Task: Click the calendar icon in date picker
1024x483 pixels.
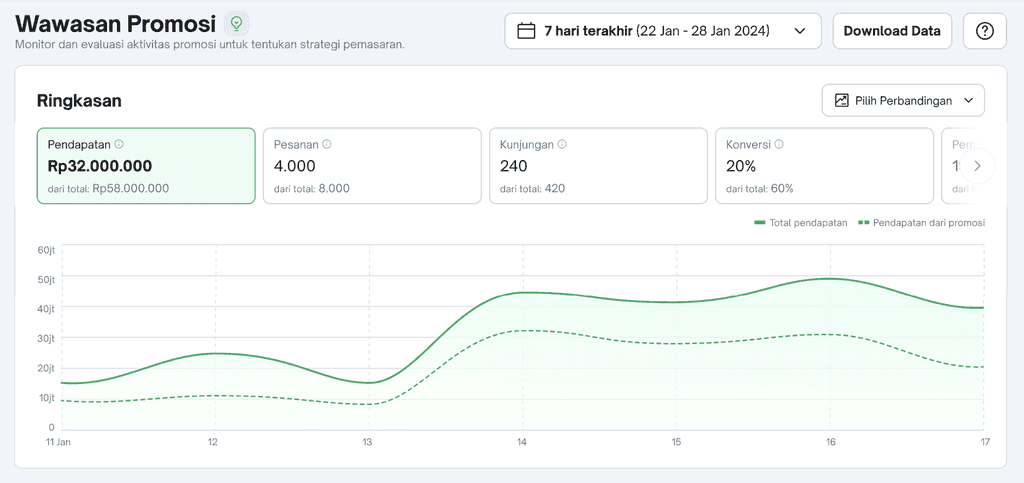Action: pos(526,31)
